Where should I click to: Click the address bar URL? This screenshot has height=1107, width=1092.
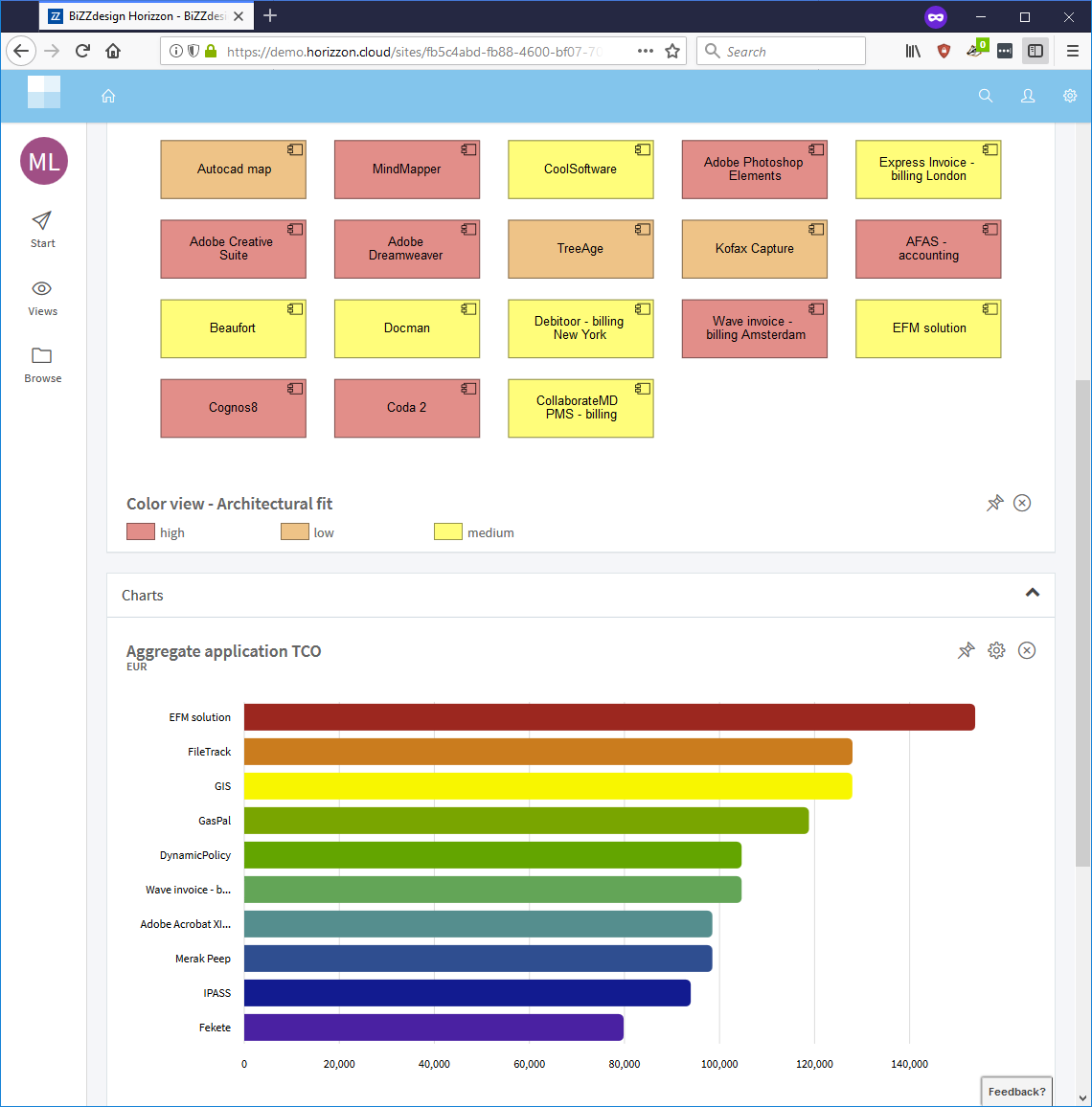(x=414, y=52)
